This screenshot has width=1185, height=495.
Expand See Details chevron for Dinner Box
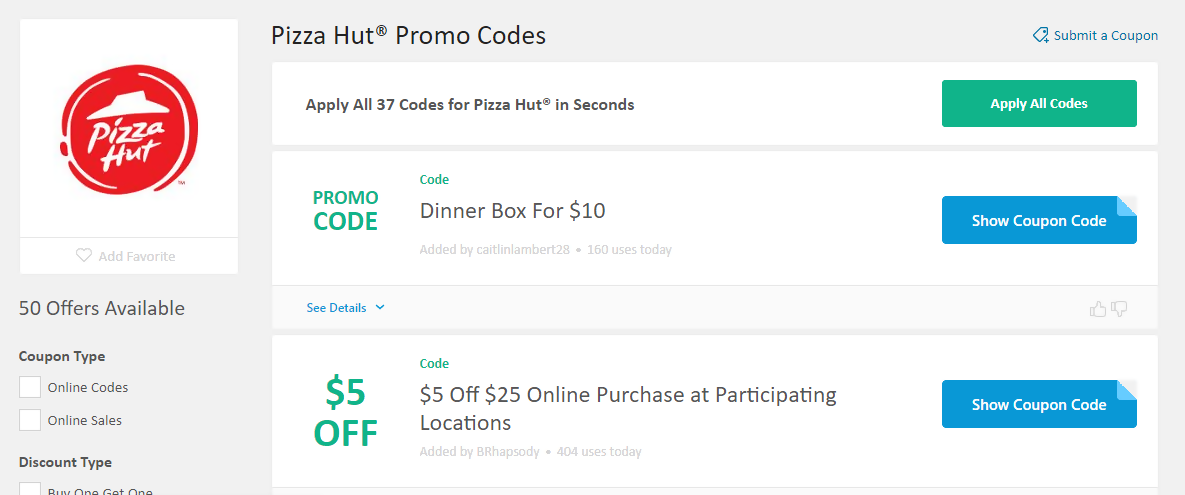click(380, 308)
